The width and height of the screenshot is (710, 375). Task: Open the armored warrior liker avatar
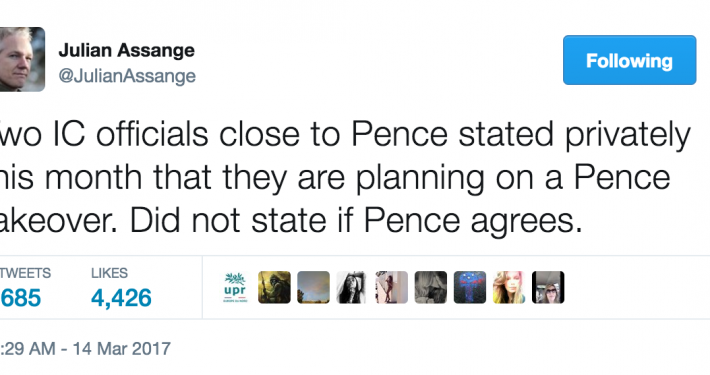274,287
